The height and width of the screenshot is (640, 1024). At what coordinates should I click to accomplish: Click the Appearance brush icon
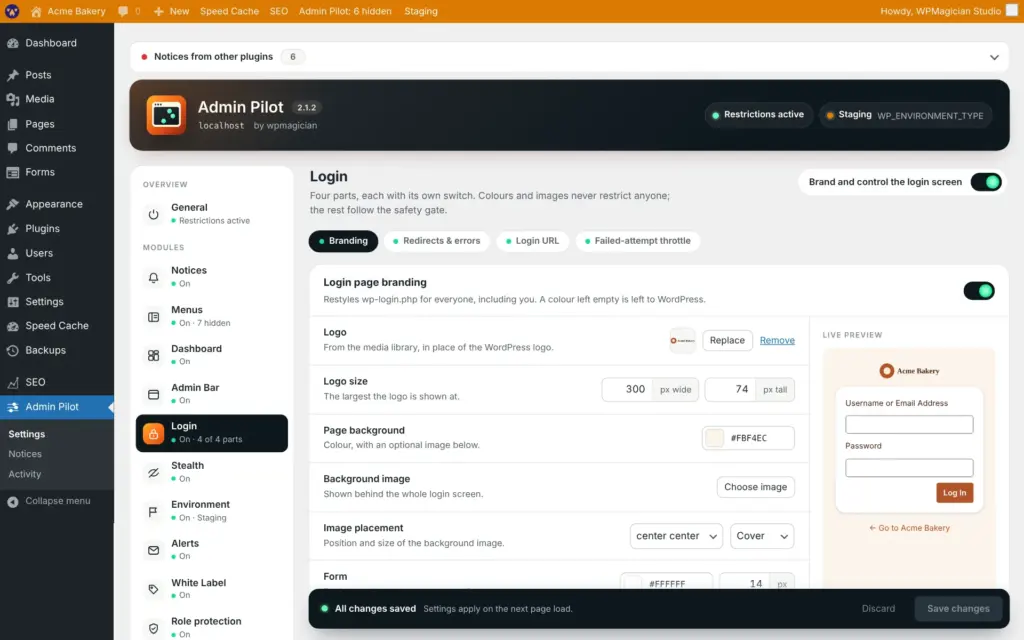(x=13, y=204)
